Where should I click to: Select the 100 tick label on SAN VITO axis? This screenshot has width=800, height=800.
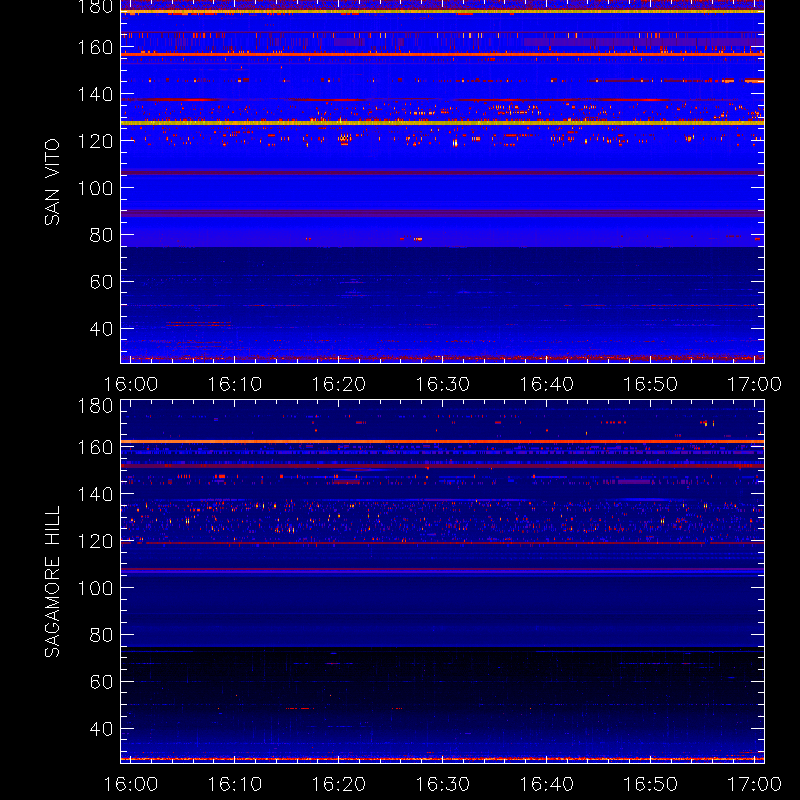95,188
